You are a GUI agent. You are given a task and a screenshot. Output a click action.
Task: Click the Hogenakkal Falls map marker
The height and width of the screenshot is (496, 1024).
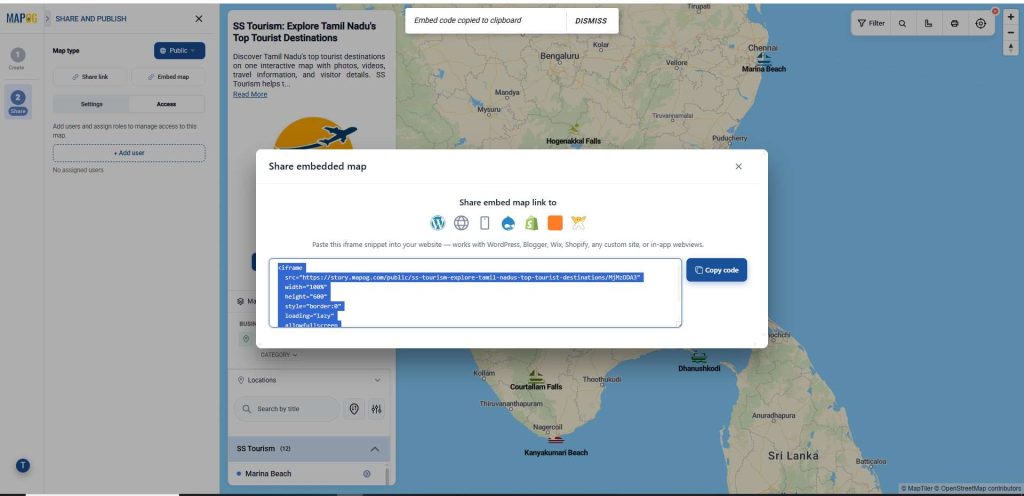574,129
